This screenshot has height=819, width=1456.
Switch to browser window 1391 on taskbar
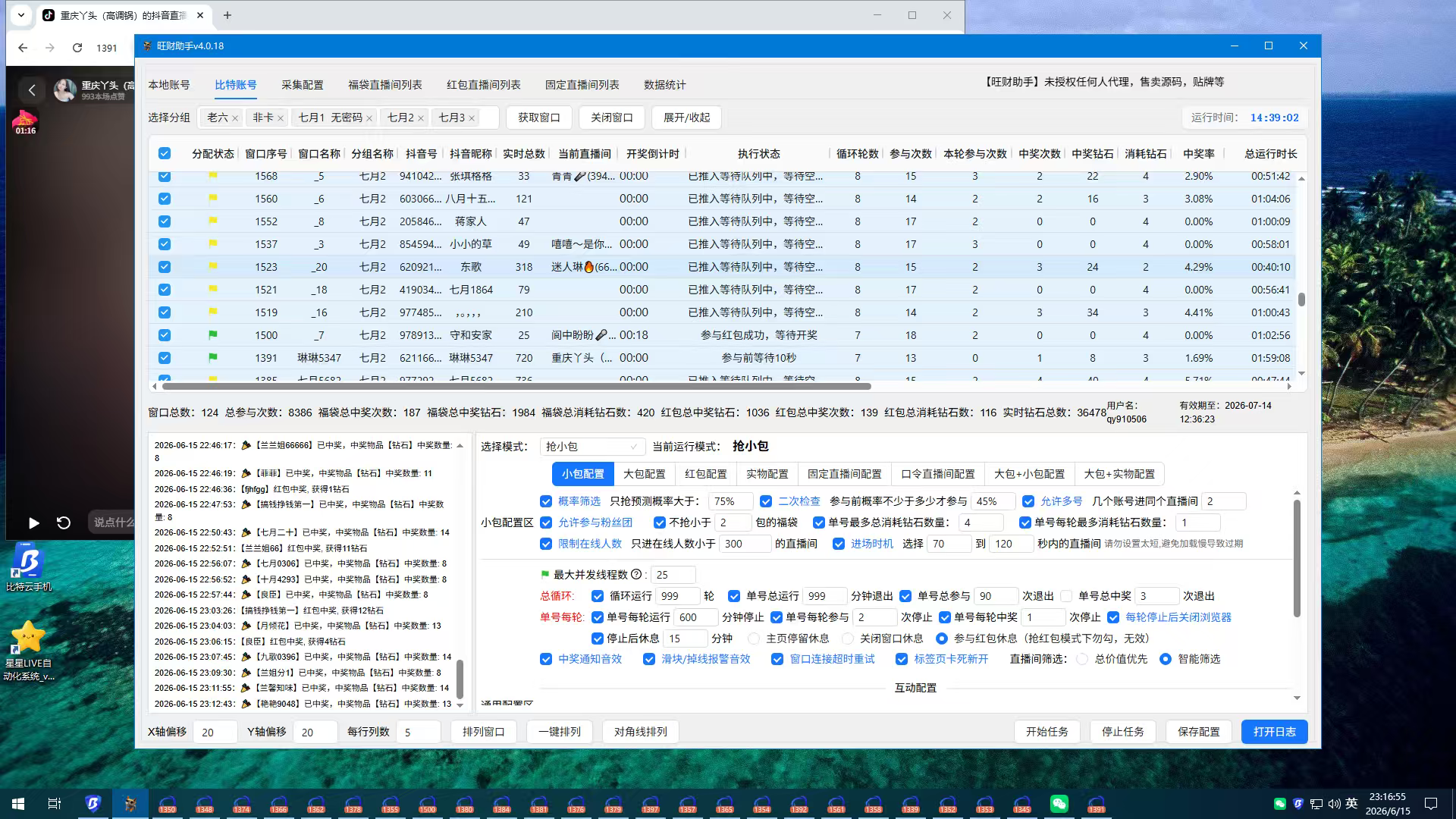click(1097, 804)
